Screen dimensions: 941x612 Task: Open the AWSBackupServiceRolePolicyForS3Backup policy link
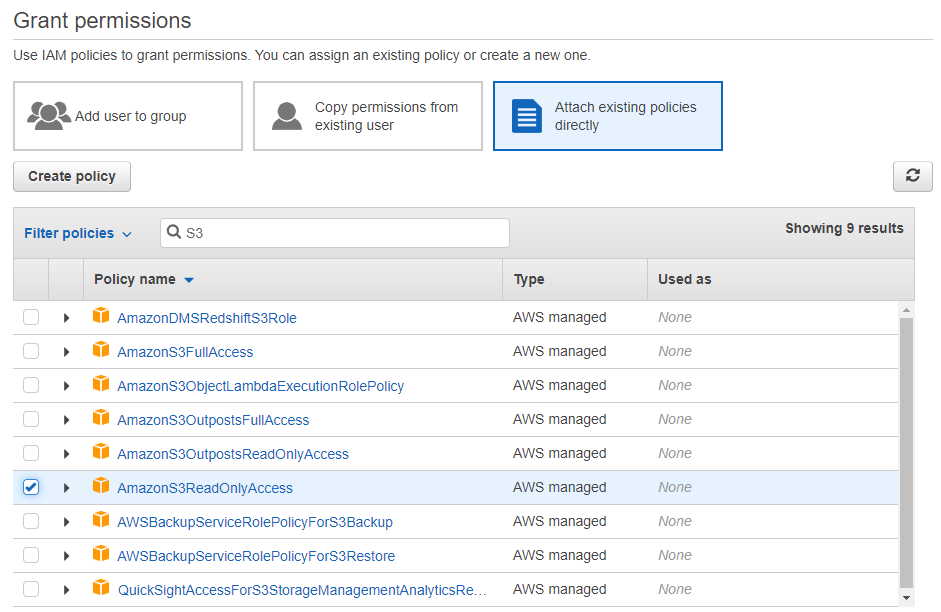point(254,522)
